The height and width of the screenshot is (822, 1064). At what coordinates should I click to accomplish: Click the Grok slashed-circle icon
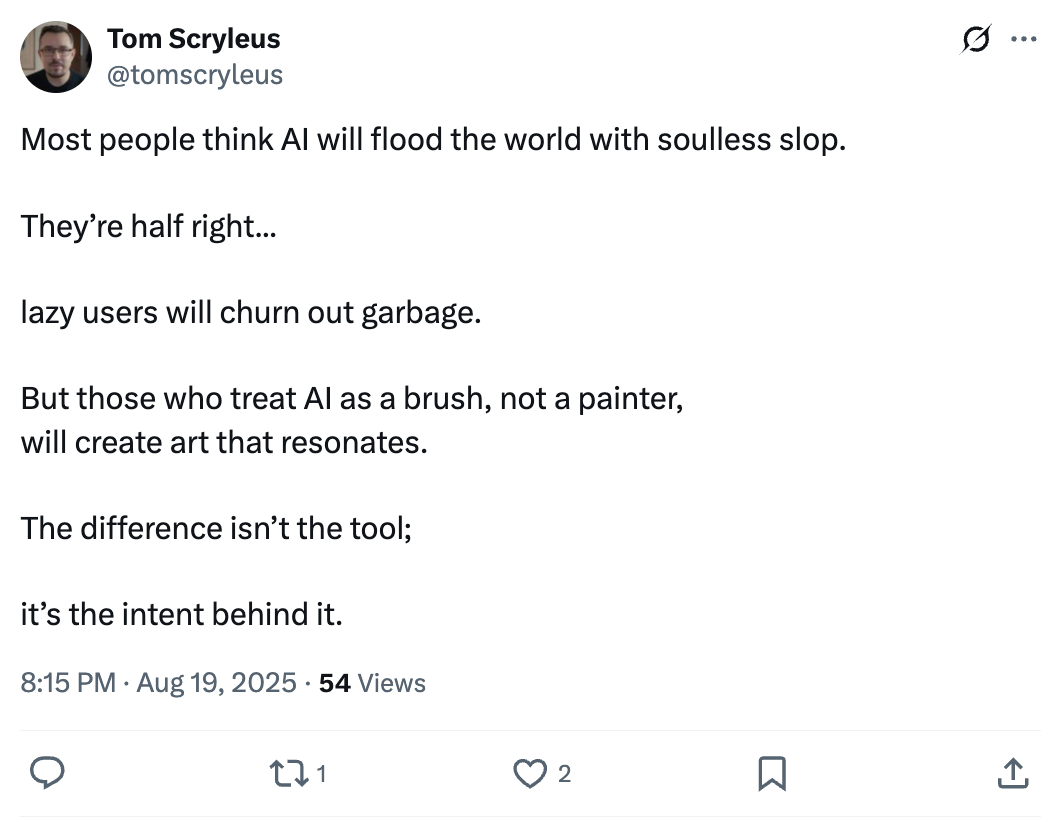click(x=974, y=40)
